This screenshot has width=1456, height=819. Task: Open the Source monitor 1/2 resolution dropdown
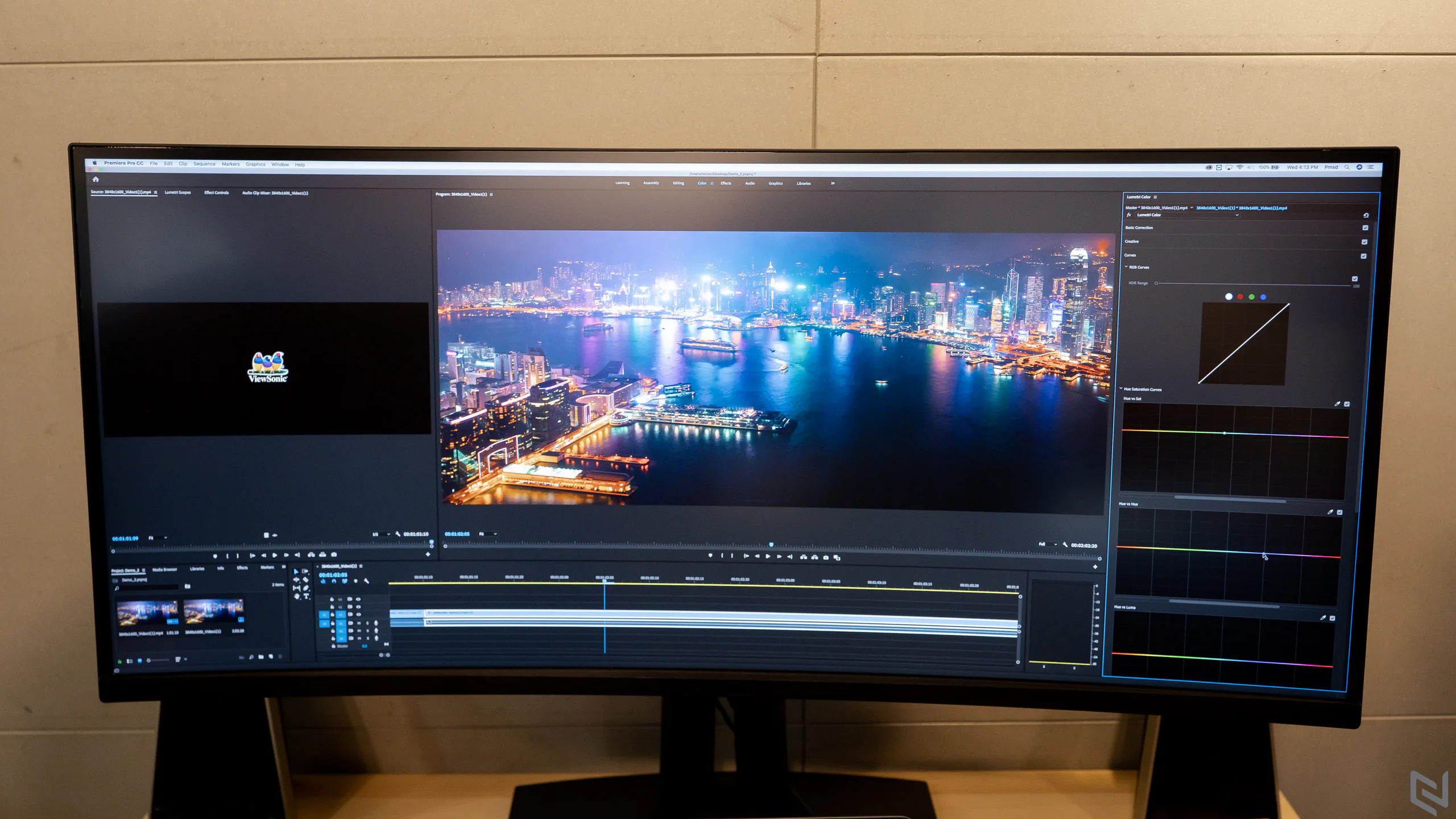(x=381, y=534)
